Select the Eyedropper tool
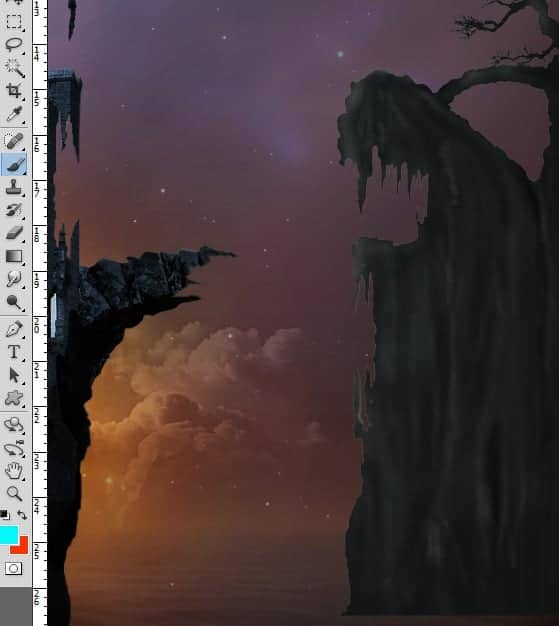The width and height of the screenshot is (559, 626). [x=14, y=114]
